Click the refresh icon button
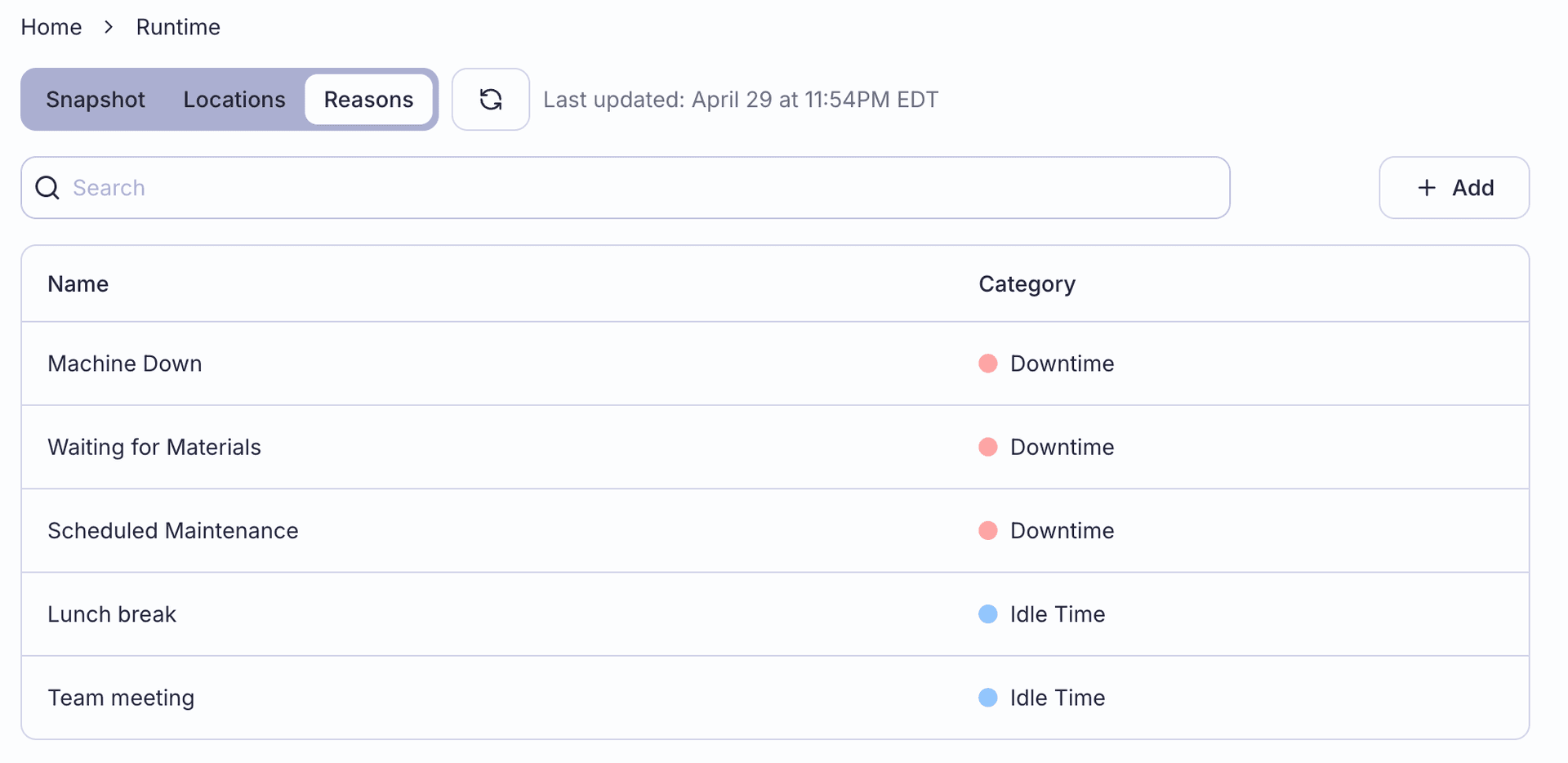Screen dimensions: 1568x763 (x=490, y=100)
